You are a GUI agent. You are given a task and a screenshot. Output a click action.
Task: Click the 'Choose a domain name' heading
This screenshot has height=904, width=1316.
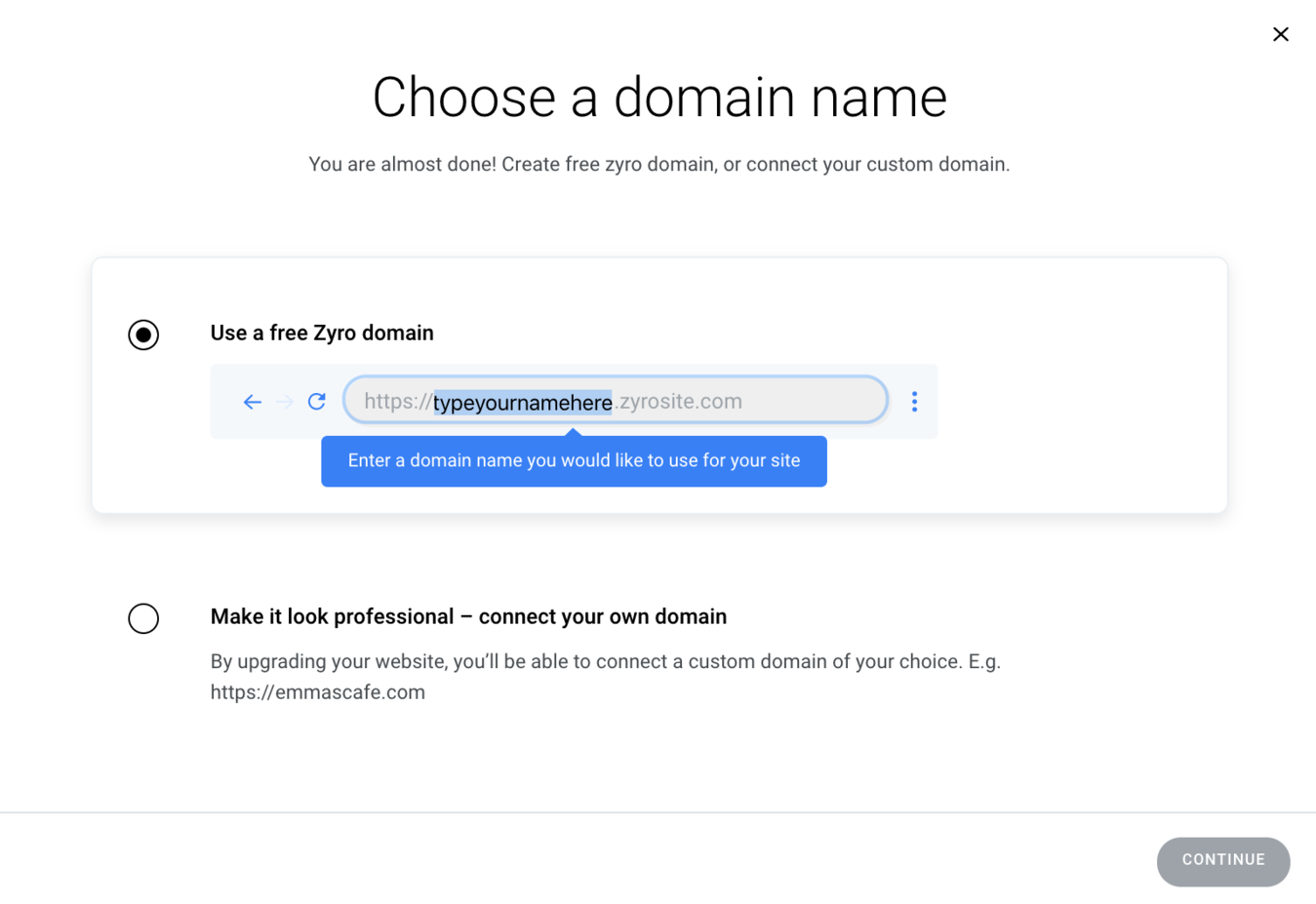(659, 98)
